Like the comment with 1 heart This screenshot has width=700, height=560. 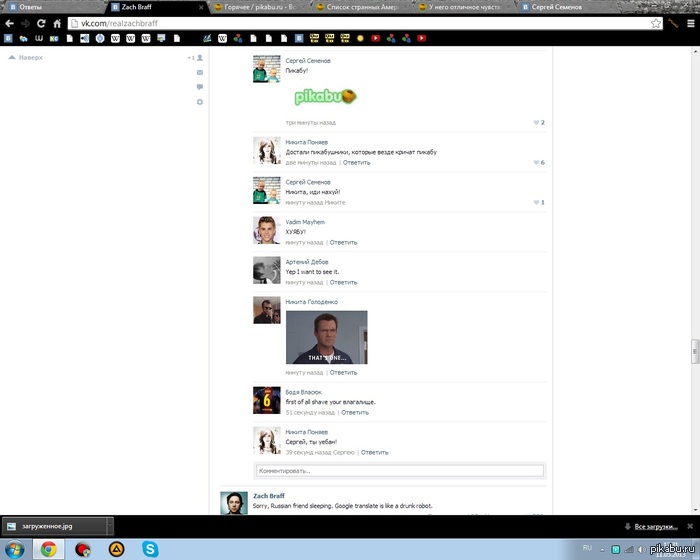click(x=538, y=202)
